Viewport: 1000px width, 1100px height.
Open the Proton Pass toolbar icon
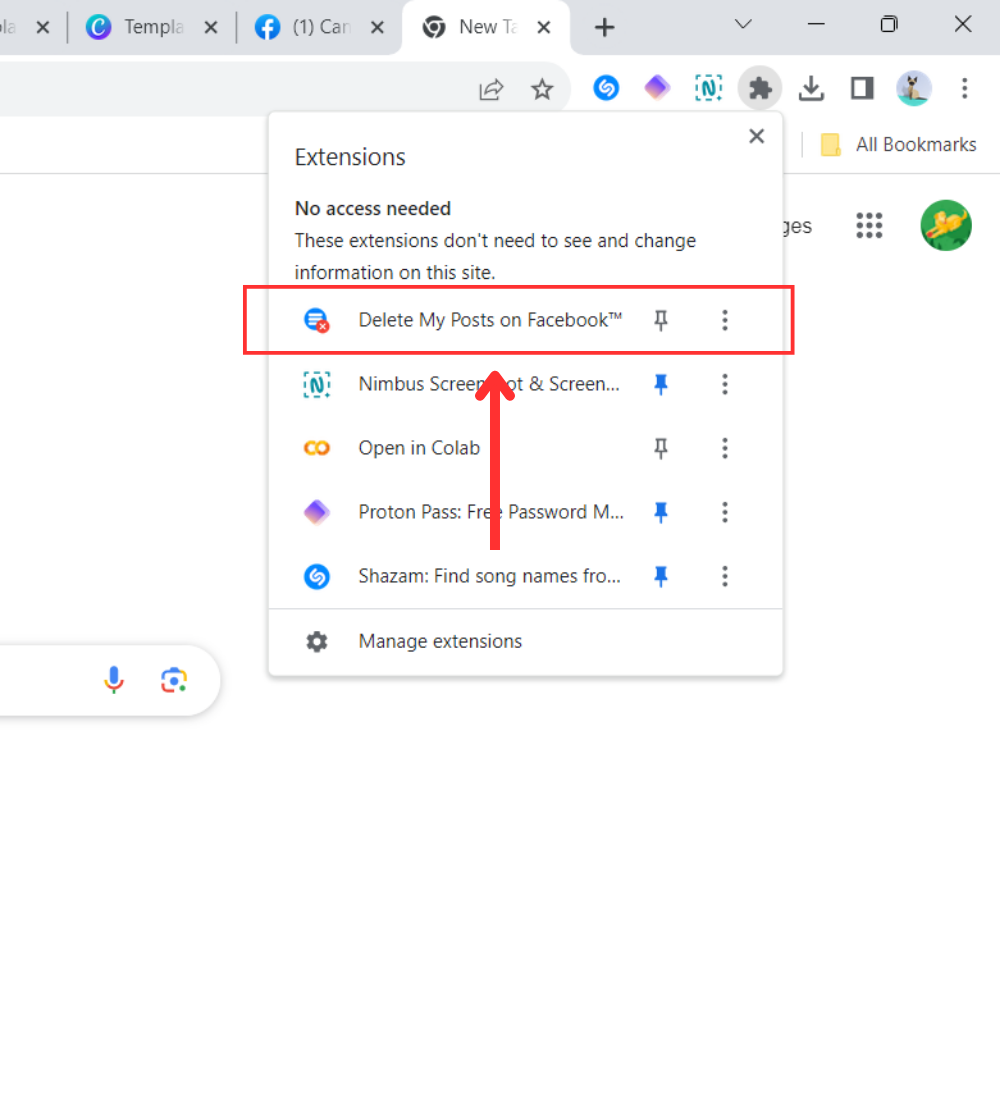pos(657,88)
